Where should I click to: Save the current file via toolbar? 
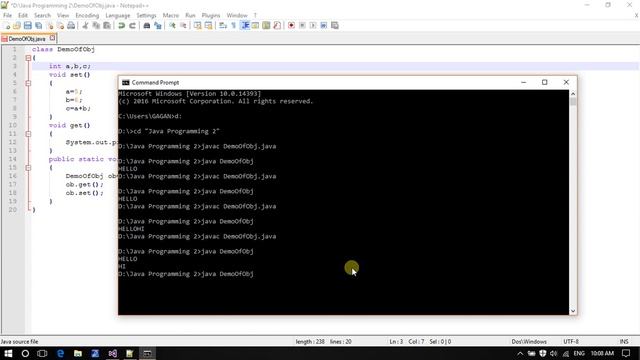click(x=28, y=25)
